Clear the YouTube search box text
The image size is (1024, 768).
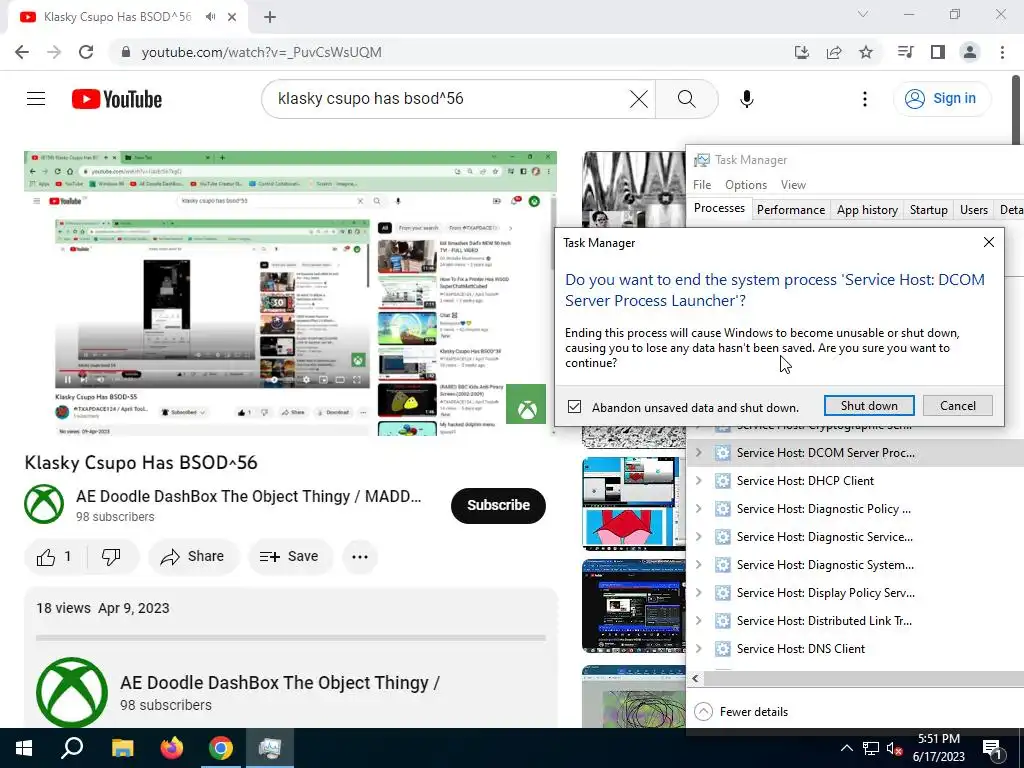pyautogui.click(x=638, y=99)
